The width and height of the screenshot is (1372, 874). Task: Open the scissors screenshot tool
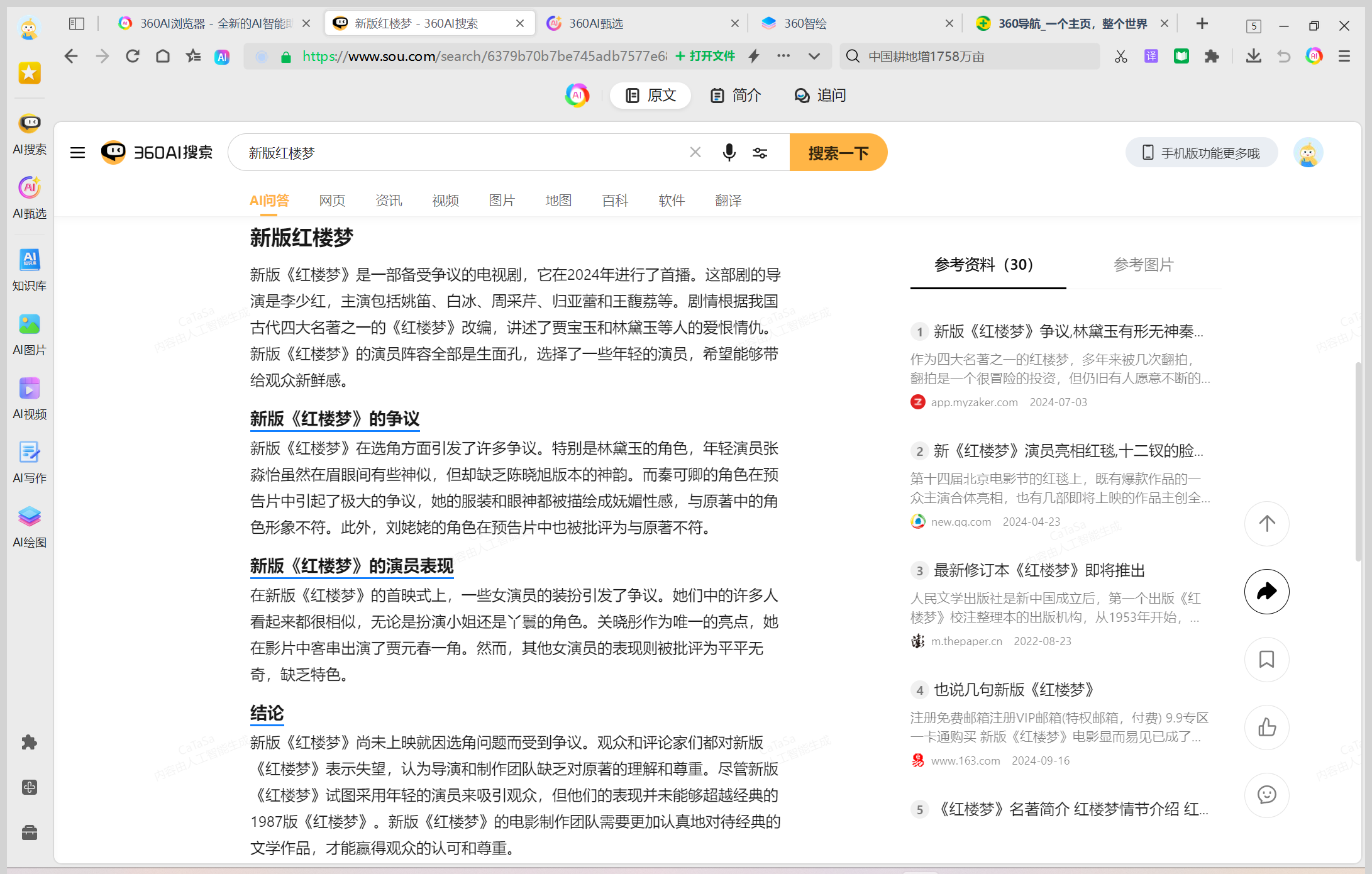click(x=1121, y=57)
